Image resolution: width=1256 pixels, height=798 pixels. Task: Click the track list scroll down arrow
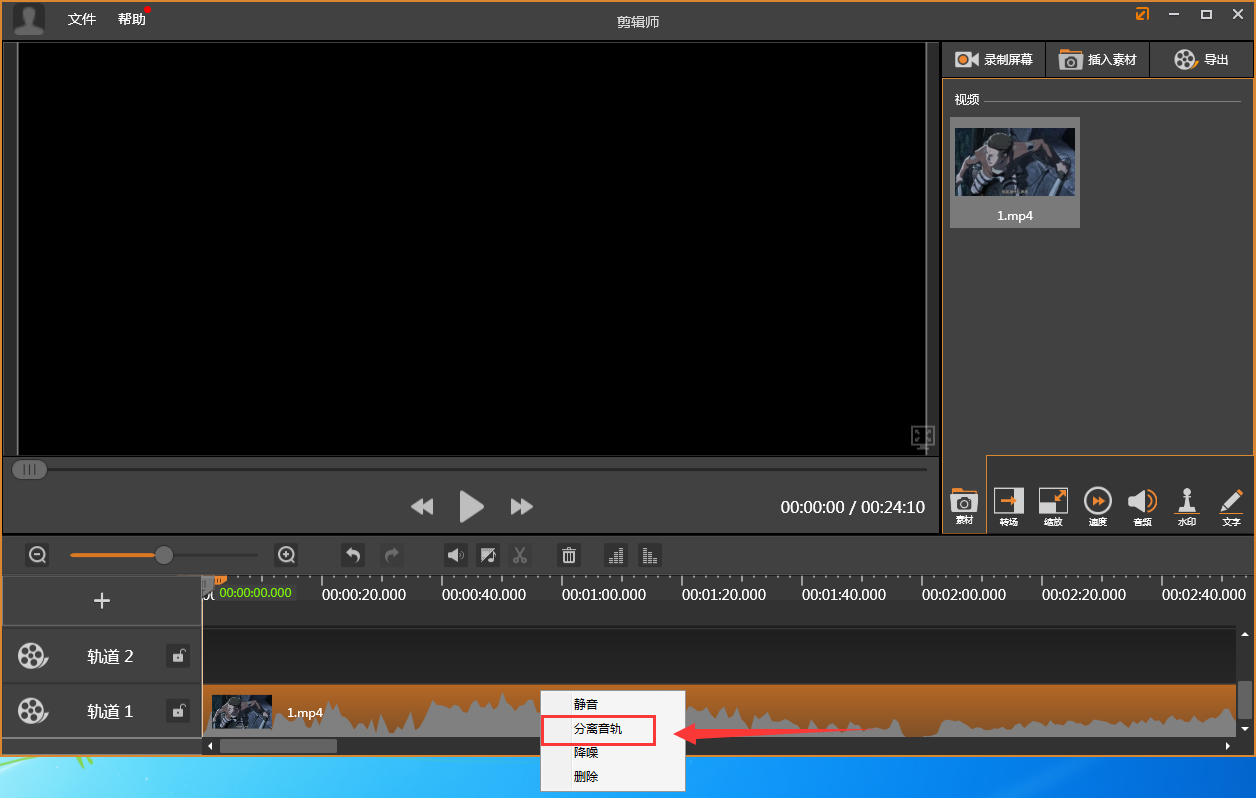click(1245, 729)
